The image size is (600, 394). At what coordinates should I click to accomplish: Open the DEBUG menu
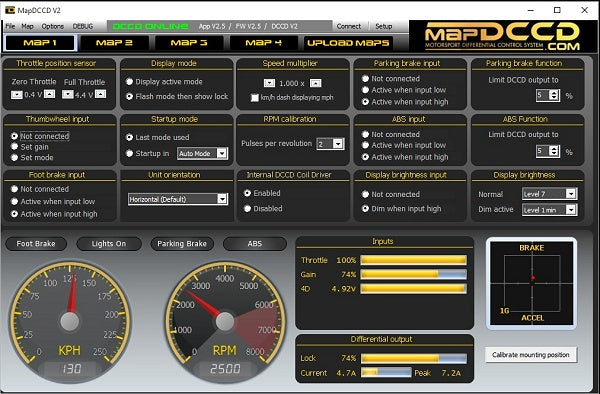(83, 26)
